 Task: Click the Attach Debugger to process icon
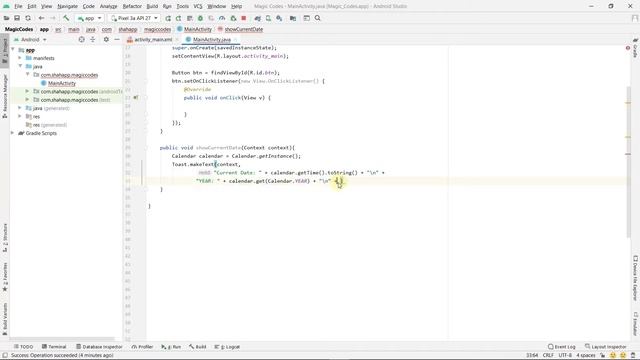pyautogui.click(x=233, y=18)
